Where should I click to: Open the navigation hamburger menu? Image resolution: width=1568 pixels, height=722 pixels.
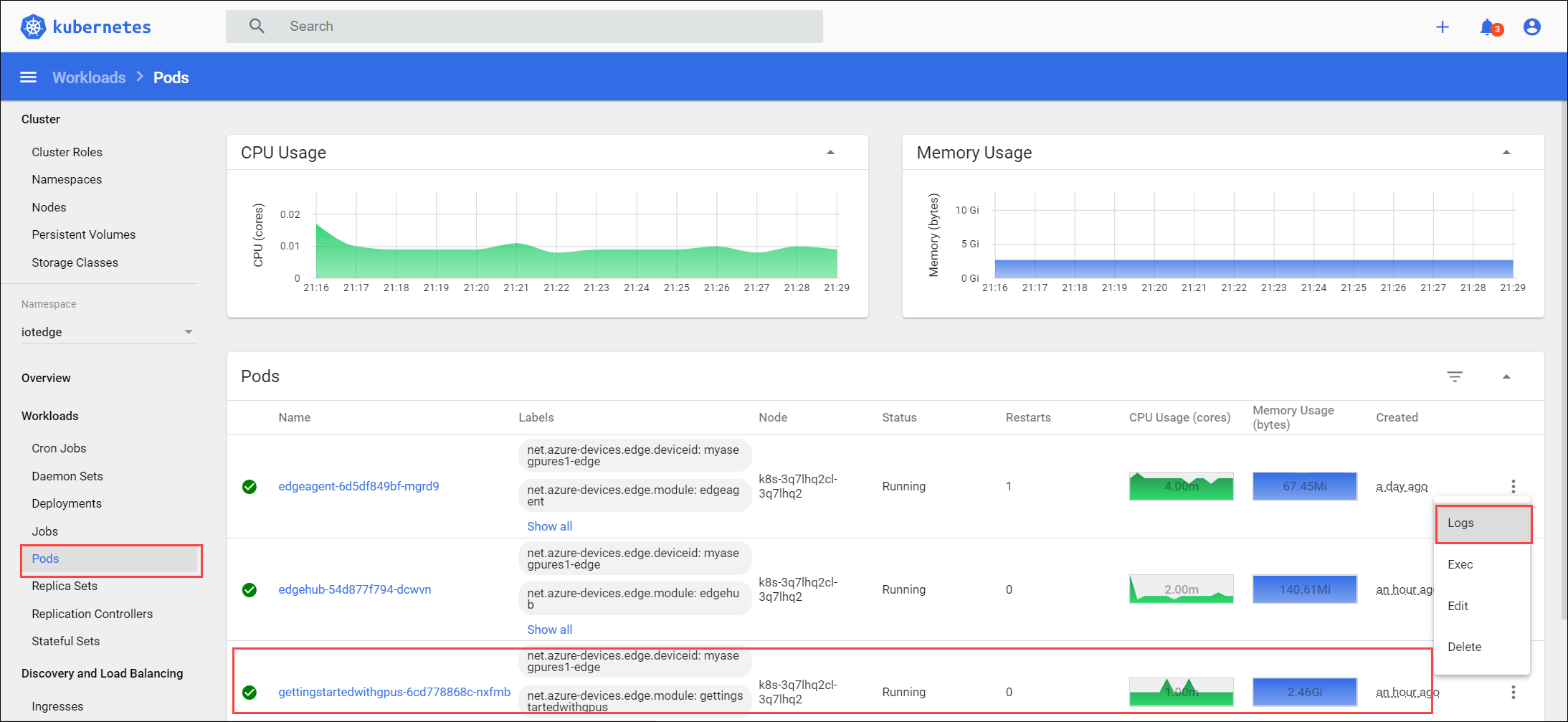click(x=27, y=77)
